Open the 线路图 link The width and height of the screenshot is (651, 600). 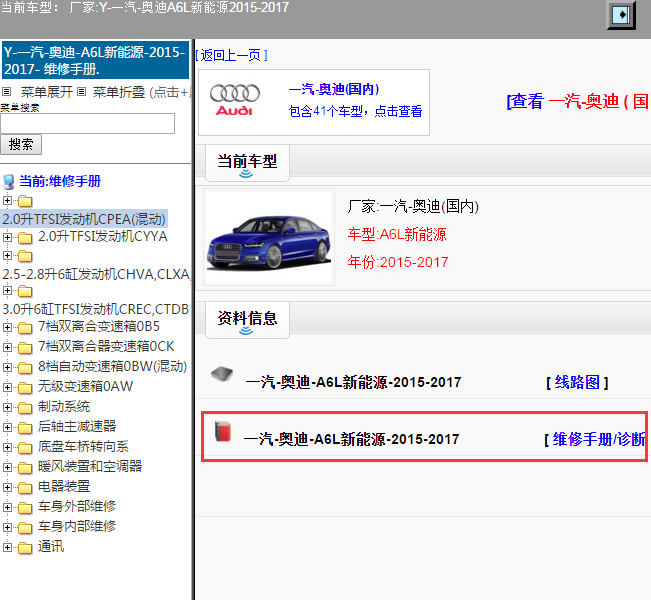(x=577, y=382)
